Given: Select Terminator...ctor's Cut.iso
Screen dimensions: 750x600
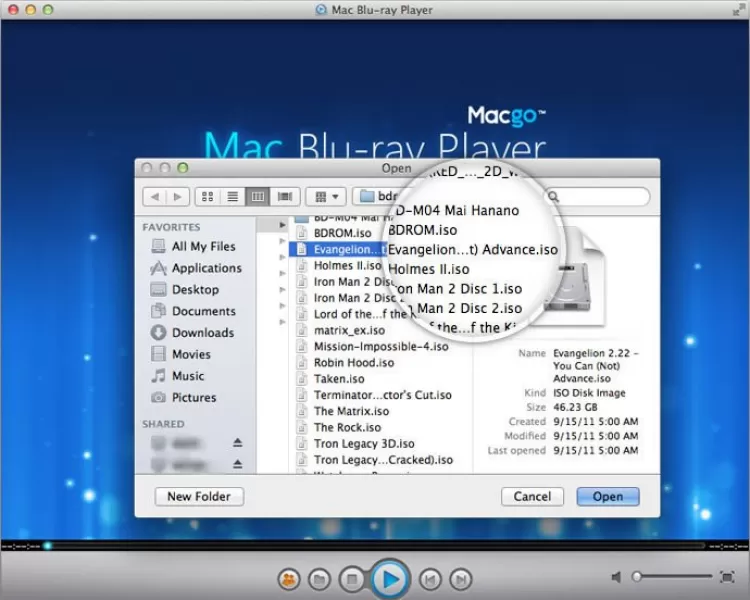Looking at the screenshot, I should tap(383, 395).
